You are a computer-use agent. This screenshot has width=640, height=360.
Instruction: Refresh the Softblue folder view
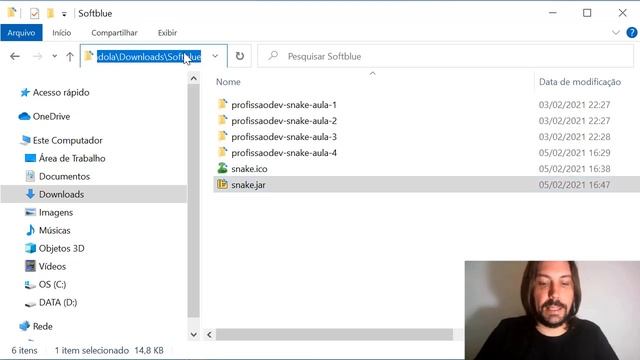(x=240, y=56)
